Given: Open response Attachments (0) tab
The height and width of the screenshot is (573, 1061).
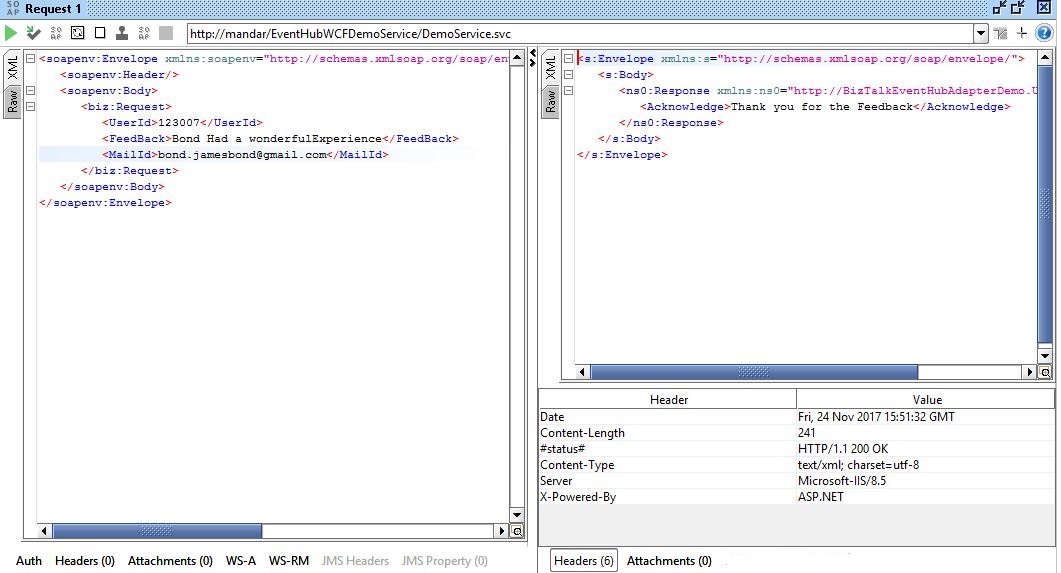Looking at the screenshot, I should pyautogui.click(x=669, y=561).
